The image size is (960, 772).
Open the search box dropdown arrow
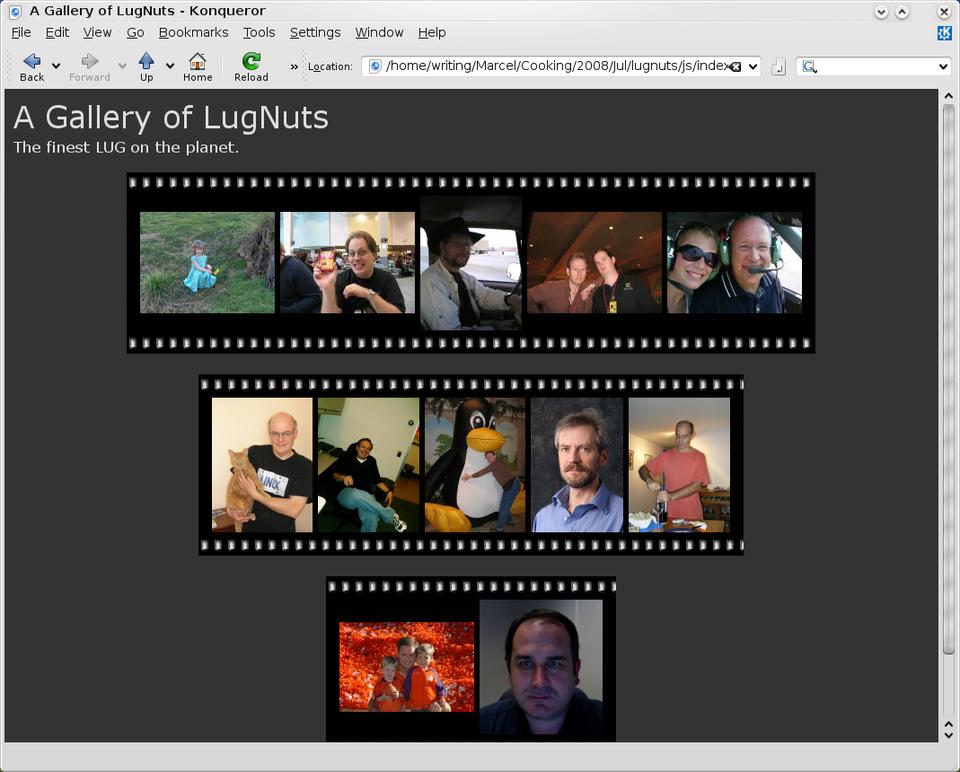943,67
